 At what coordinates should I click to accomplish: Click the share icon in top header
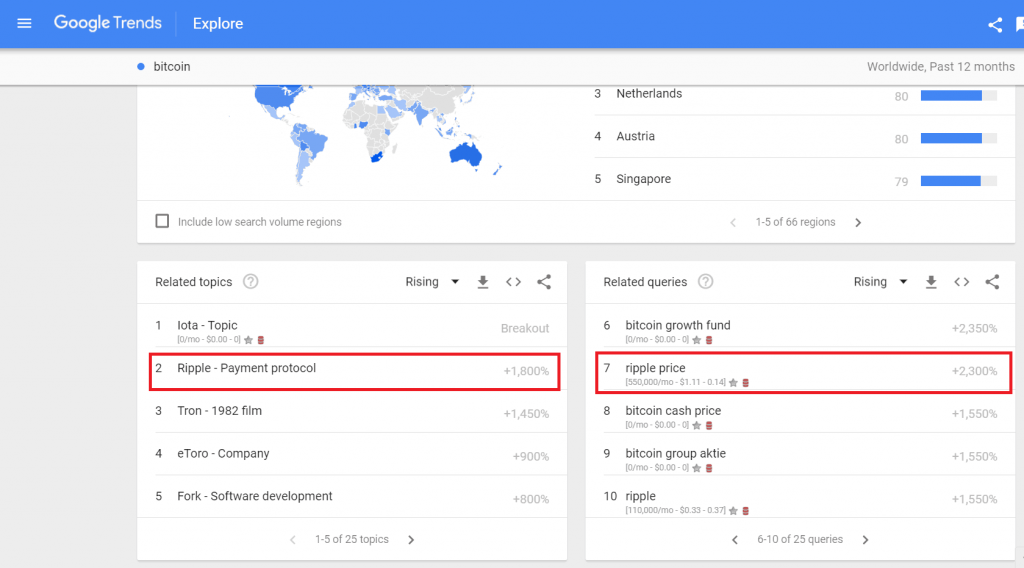click(995, 25)
